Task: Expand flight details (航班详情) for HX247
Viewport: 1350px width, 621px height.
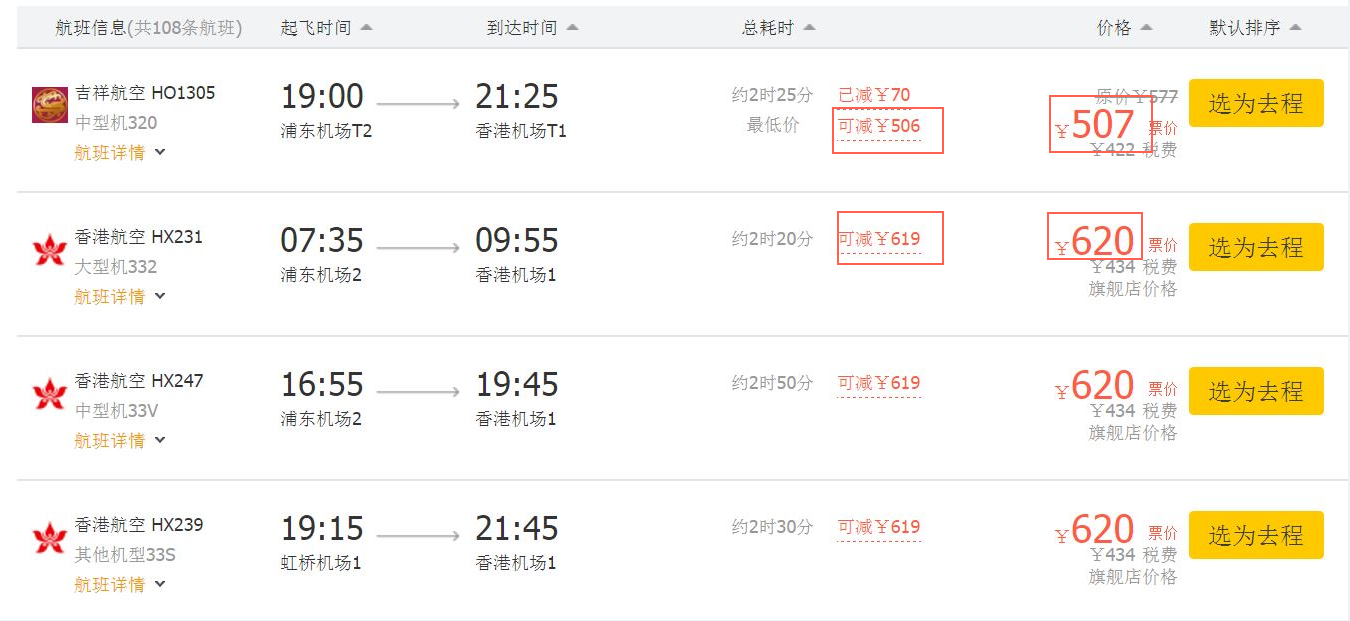Action: (120, 440)
